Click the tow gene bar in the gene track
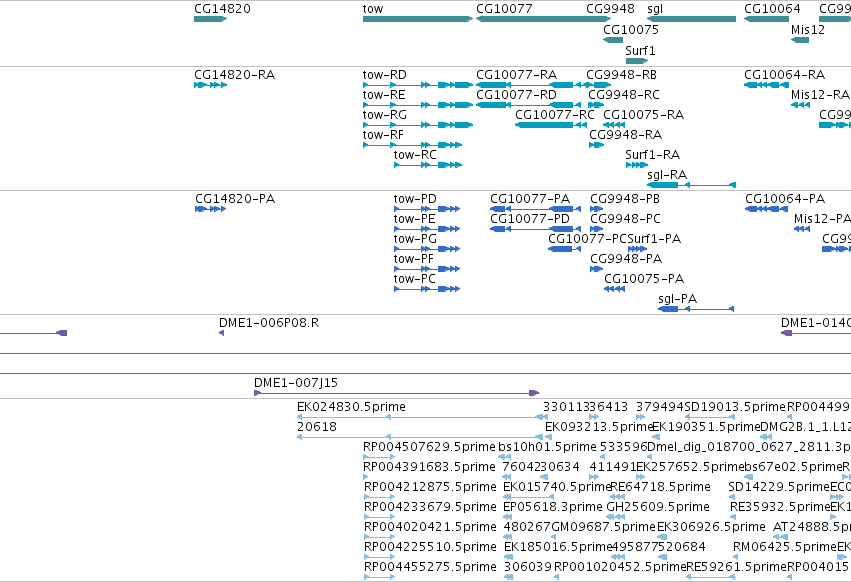Image resolution: width=851 pixels, height=582 pixels. tap(418, 19)
